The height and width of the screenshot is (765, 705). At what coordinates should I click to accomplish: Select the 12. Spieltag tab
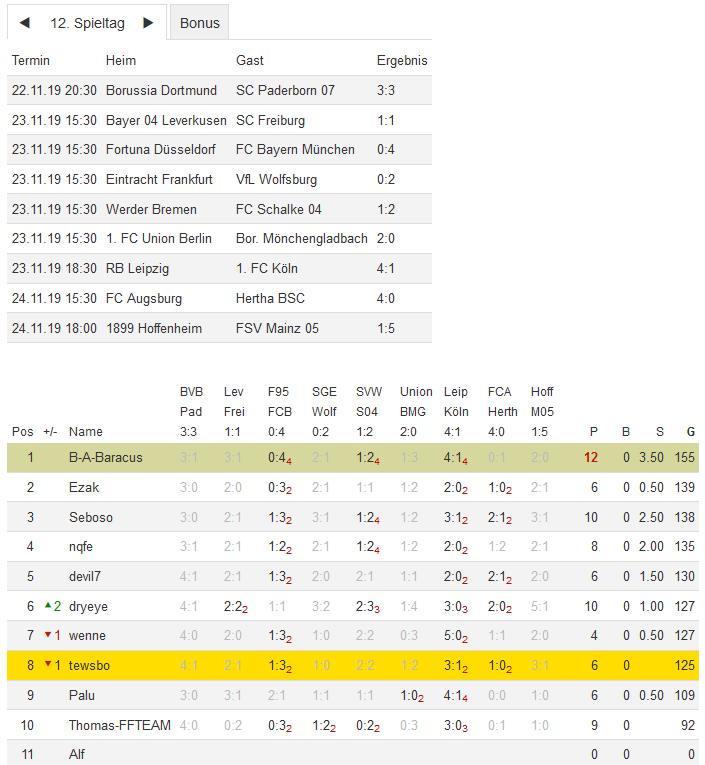pyautogui.click(x=86, y=23)
